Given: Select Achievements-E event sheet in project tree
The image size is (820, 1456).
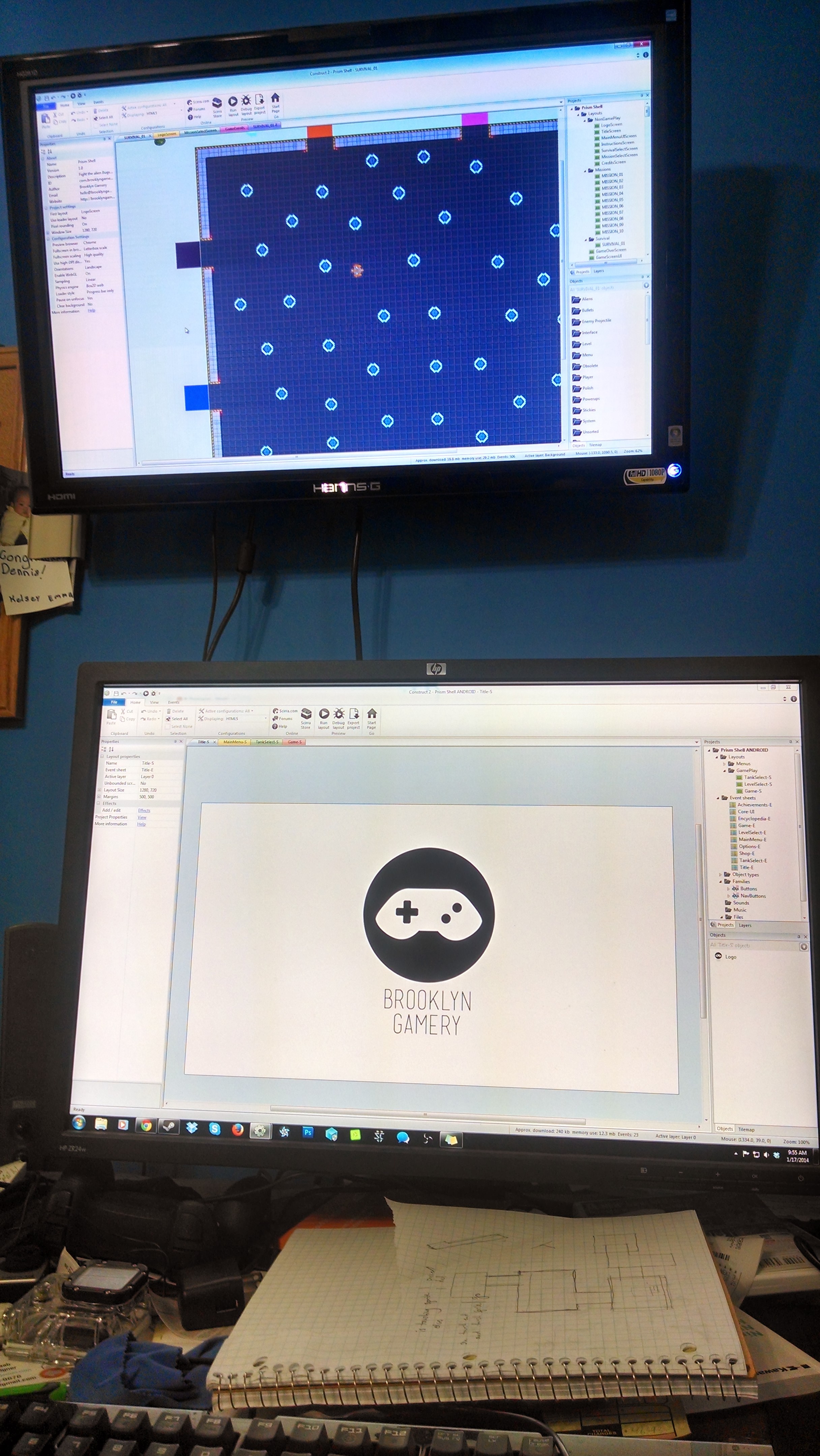Looking at the screenshot, I should tap(751, 805).
